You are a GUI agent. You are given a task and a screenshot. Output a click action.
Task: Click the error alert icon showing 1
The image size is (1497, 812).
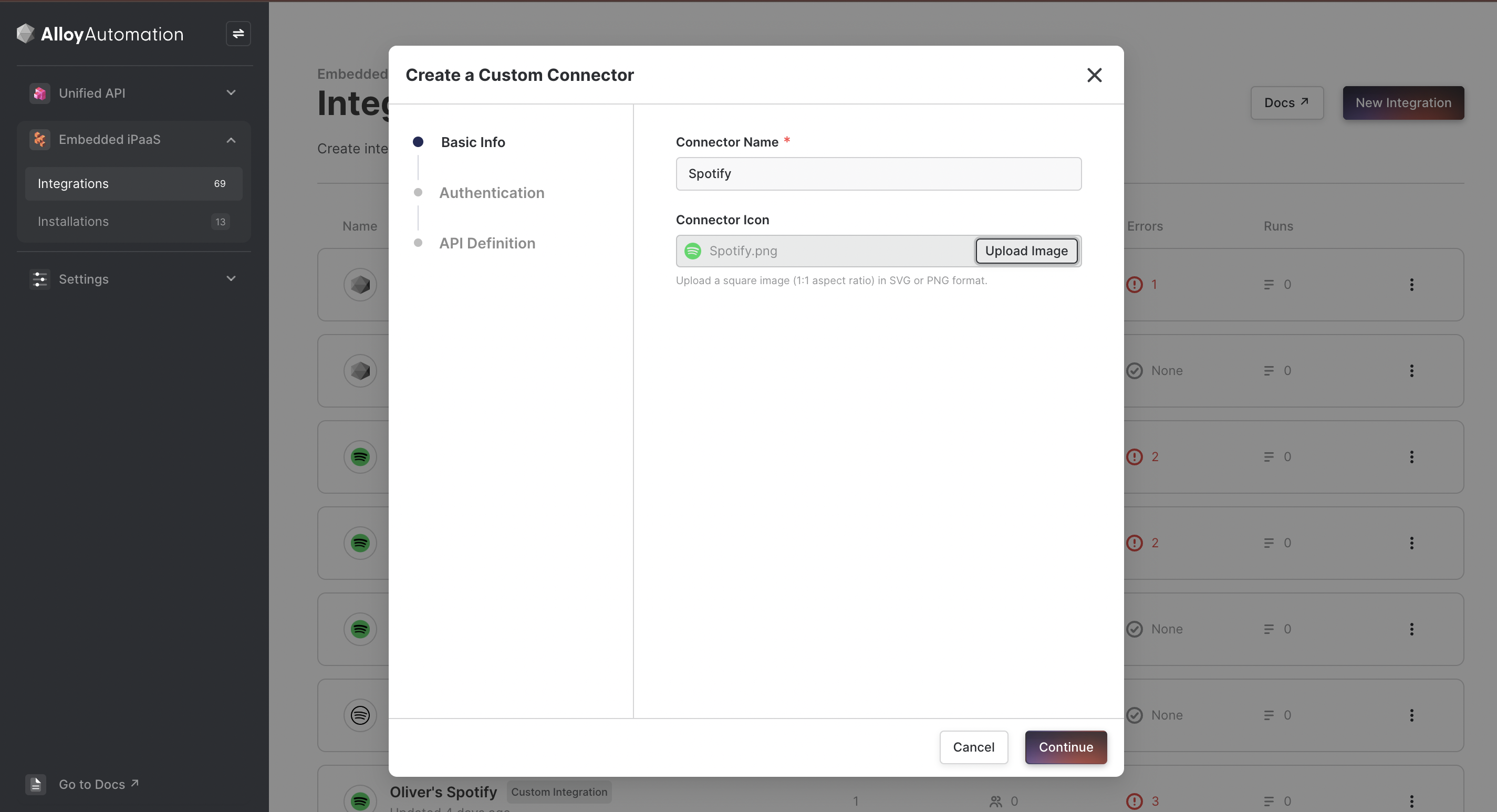click(x=1135, y=285)
